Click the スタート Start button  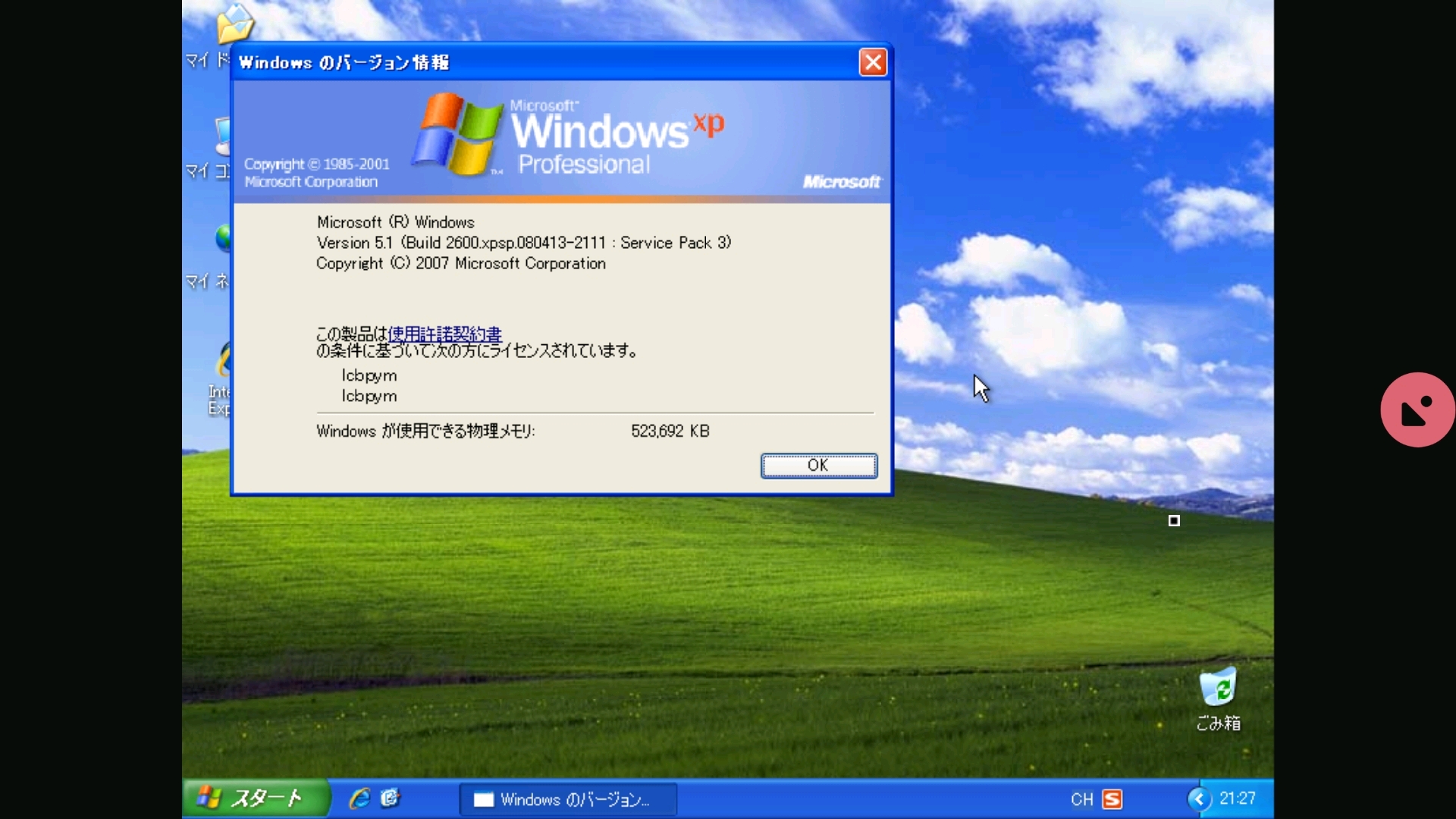[x=255, y=799]
